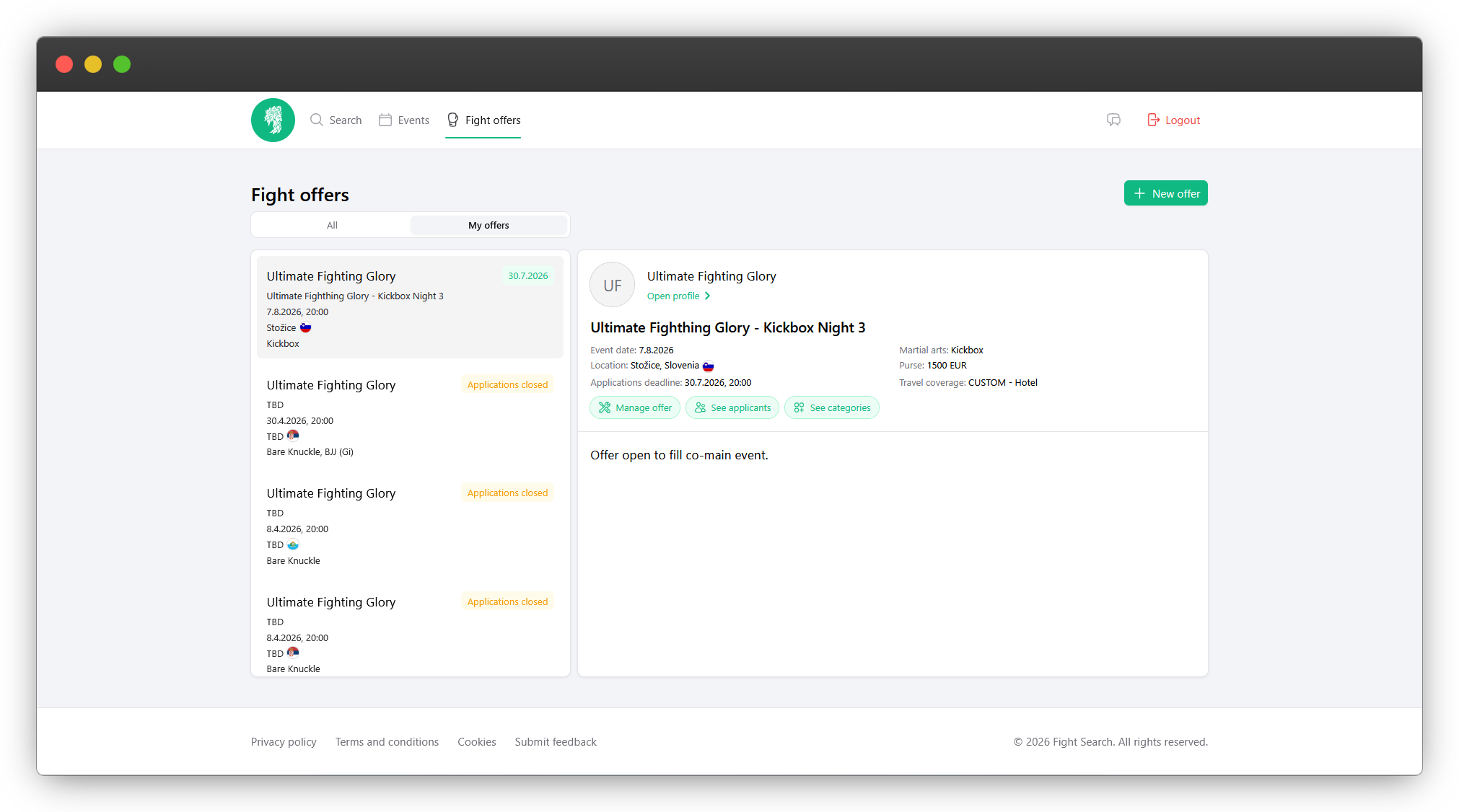The width and height of the screenshot is (1459, 812).
Task: Click the plus icon in New offer
Action: [1139, 193]
